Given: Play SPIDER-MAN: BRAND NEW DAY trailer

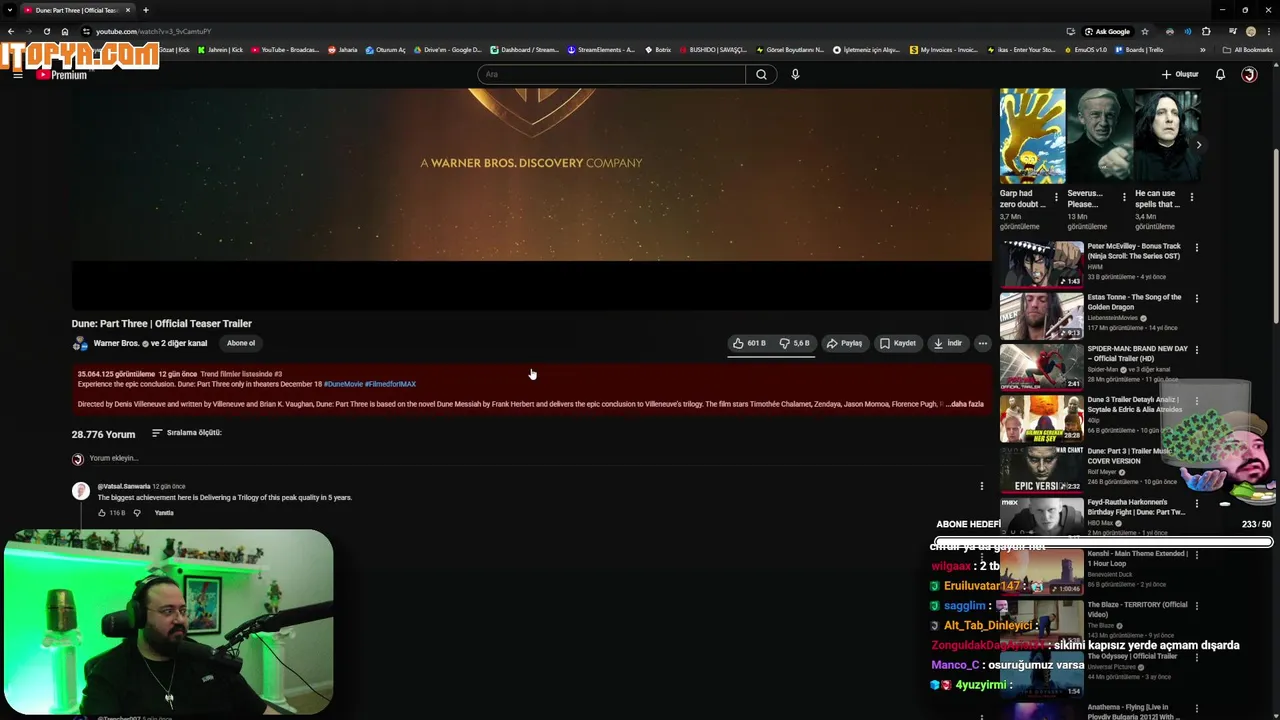Looking at the screenshot, I should pyautogui.click(x=1041, y=367).
